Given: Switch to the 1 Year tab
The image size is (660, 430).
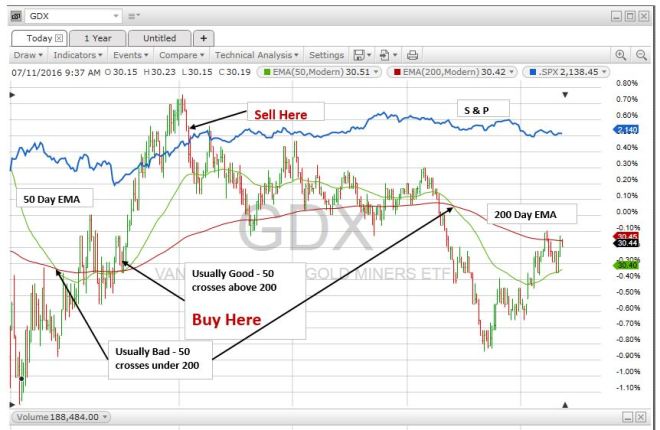Looking at the screenshot, I should (x=98, y=38).
